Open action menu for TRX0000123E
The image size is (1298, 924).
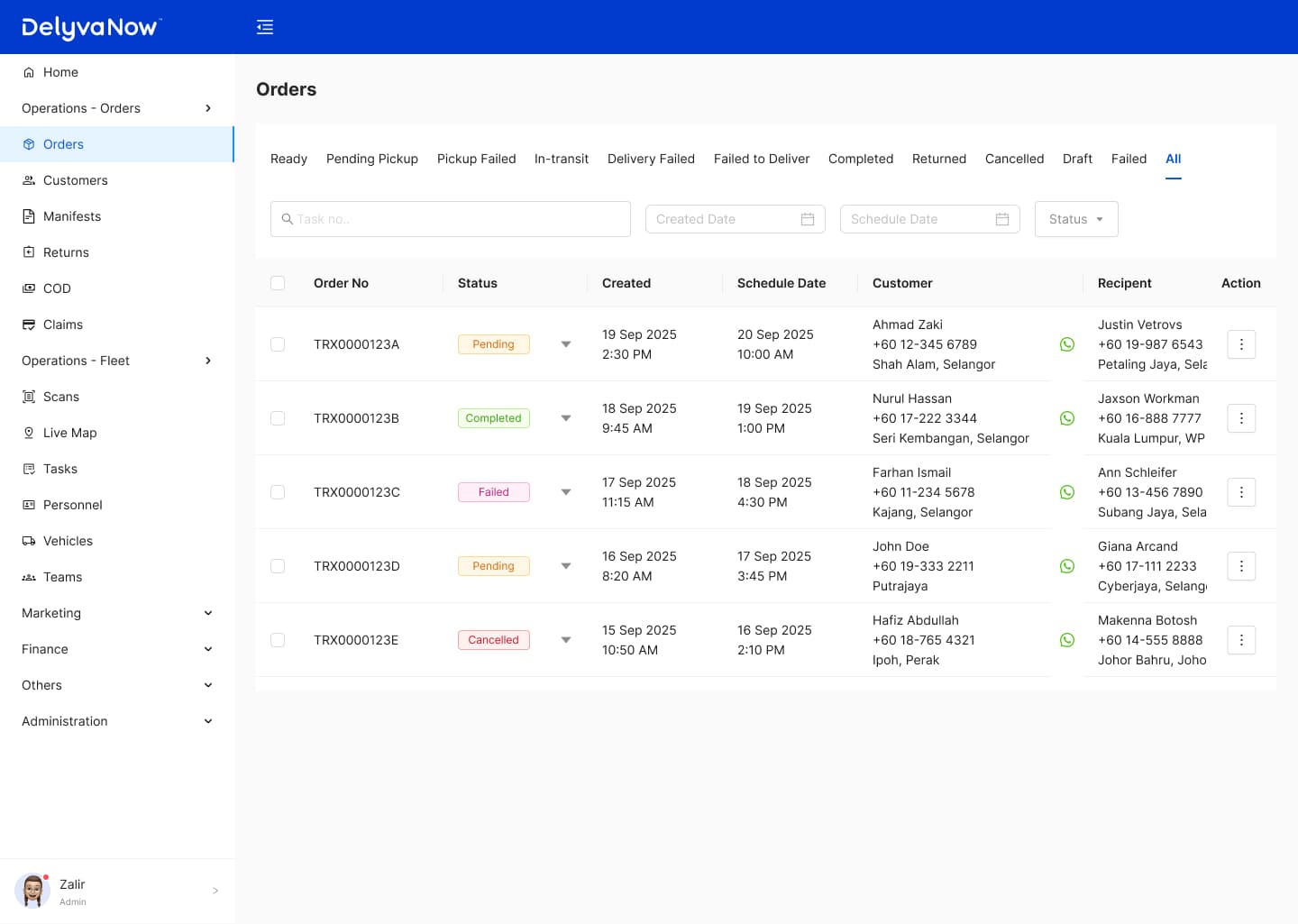click(1241, 640)
